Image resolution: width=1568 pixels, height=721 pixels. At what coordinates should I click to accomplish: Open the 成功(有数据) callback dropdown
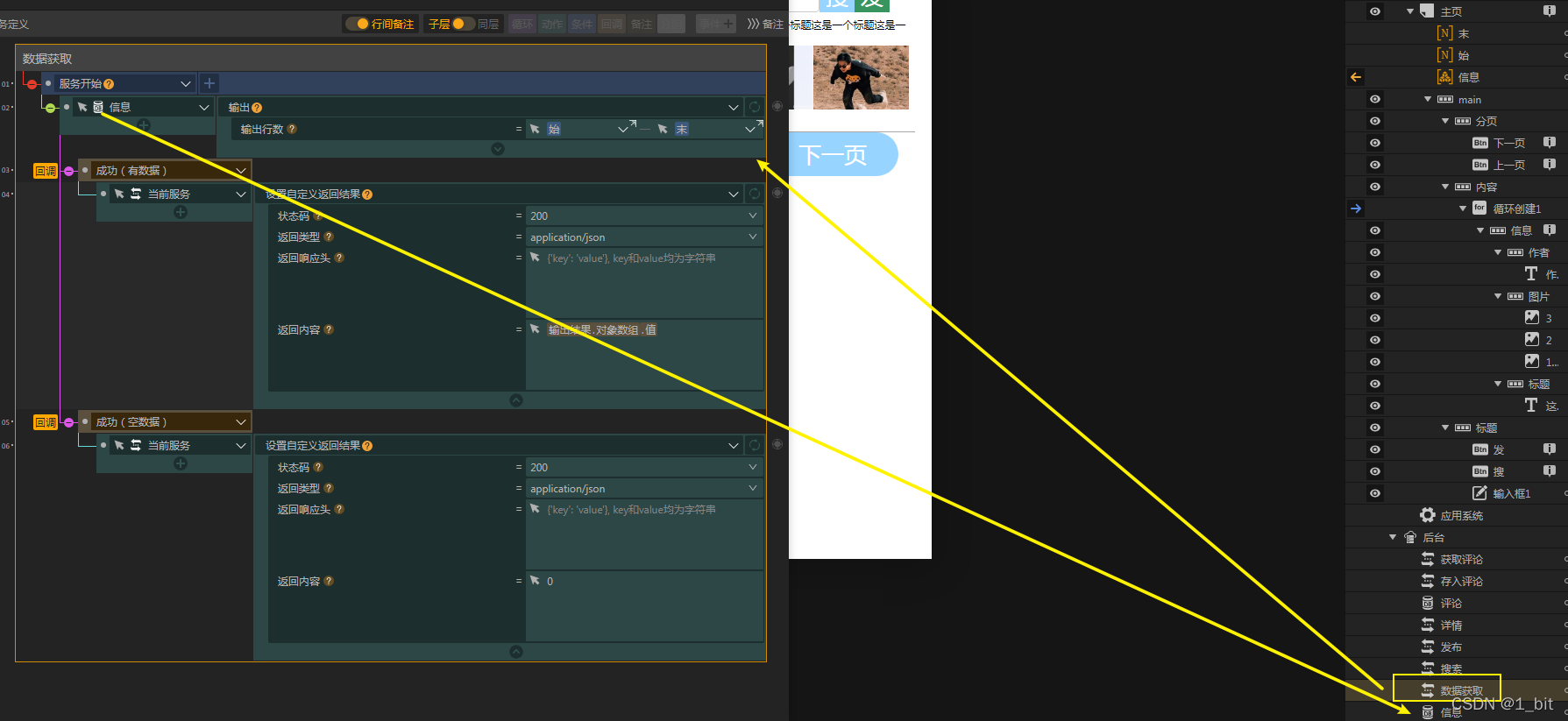(240, 171)
